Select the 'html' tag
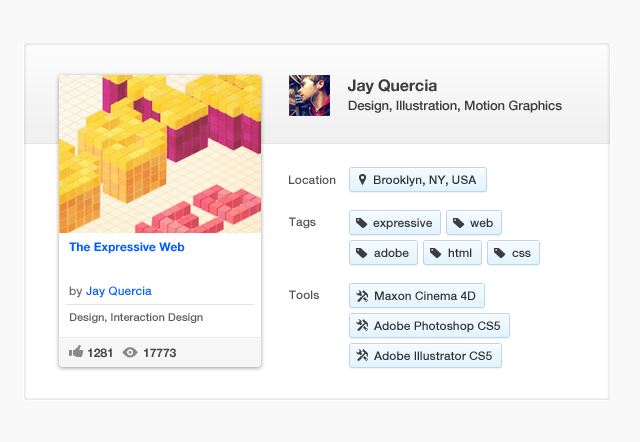Image resolution: width=640 pixels, height=442 pixels. pos(452,253)
